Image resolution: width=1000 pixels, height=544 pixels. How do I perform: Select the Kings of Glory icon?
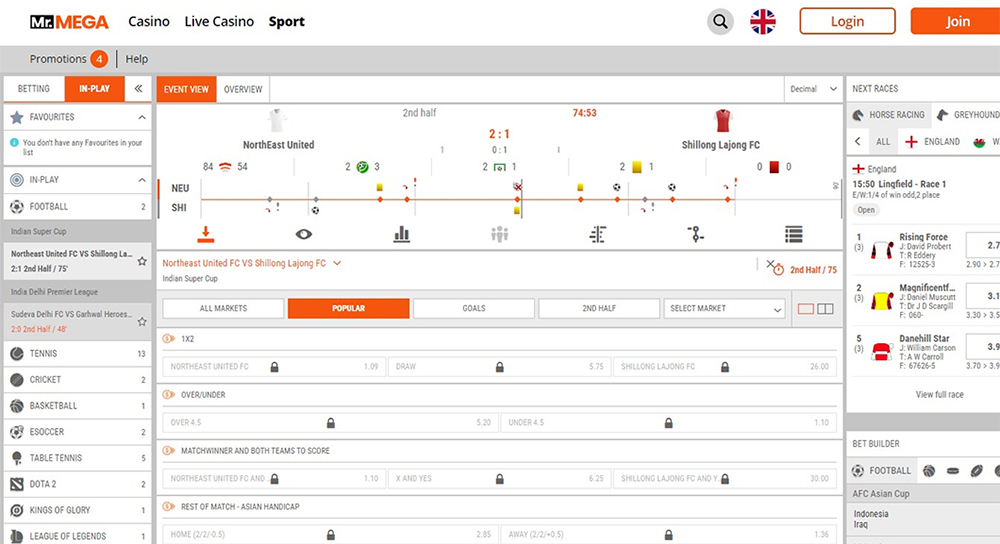click(17, 510)
